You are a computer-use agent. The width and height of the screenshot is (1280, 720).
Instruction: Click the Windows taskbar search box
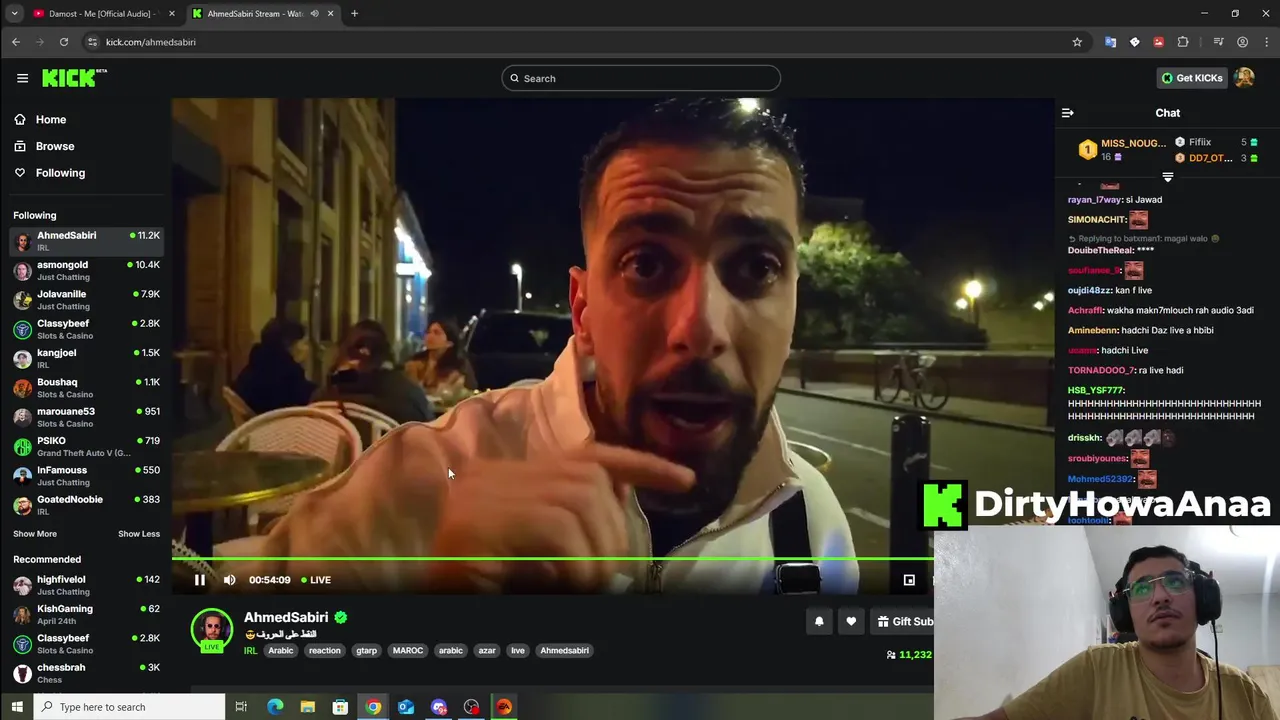point(129,707)
